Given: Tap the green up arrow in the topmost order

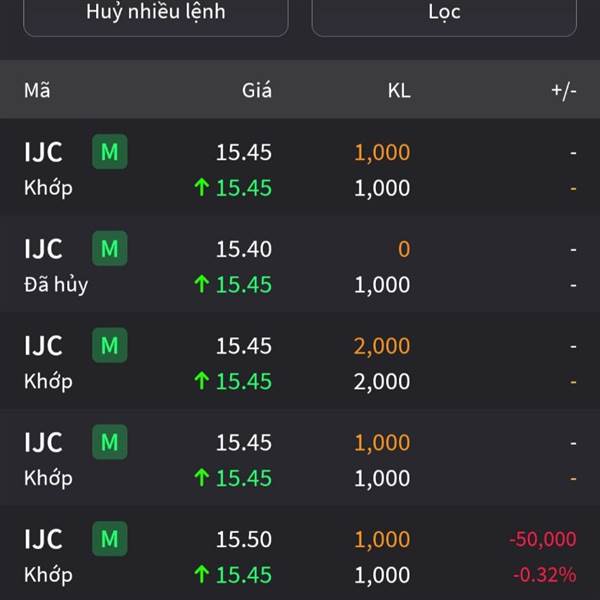Looking at the screenshot, I should pyautogui.click(x=201, y=188).
